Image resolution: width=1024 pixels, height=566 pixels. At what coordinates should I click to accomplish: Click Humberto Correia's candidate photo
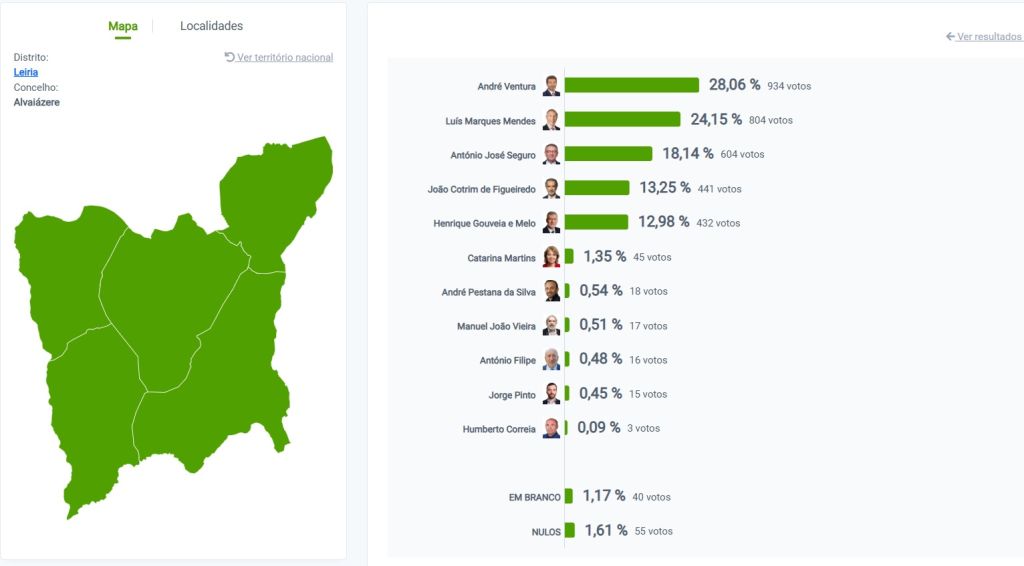tap(551, 428)
